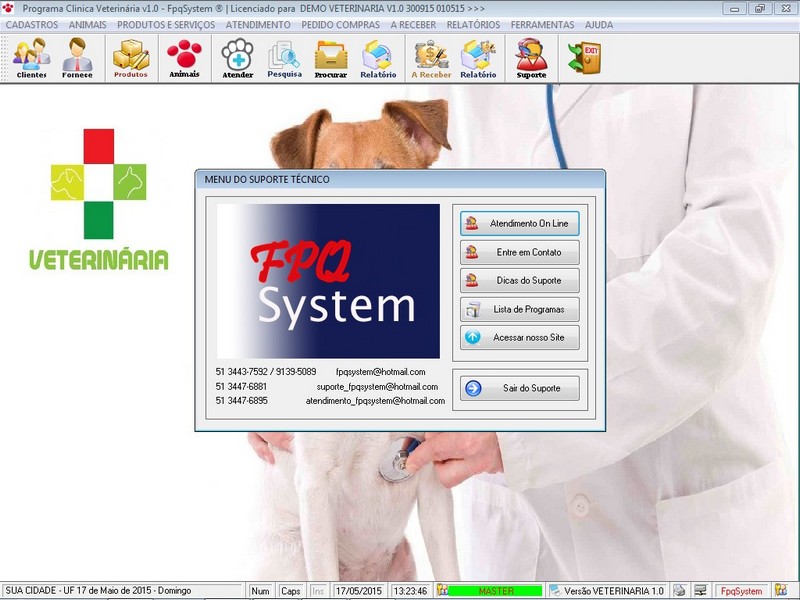Restore down the main application window
This screenshot has height=600, width=800.
(759, 8)
